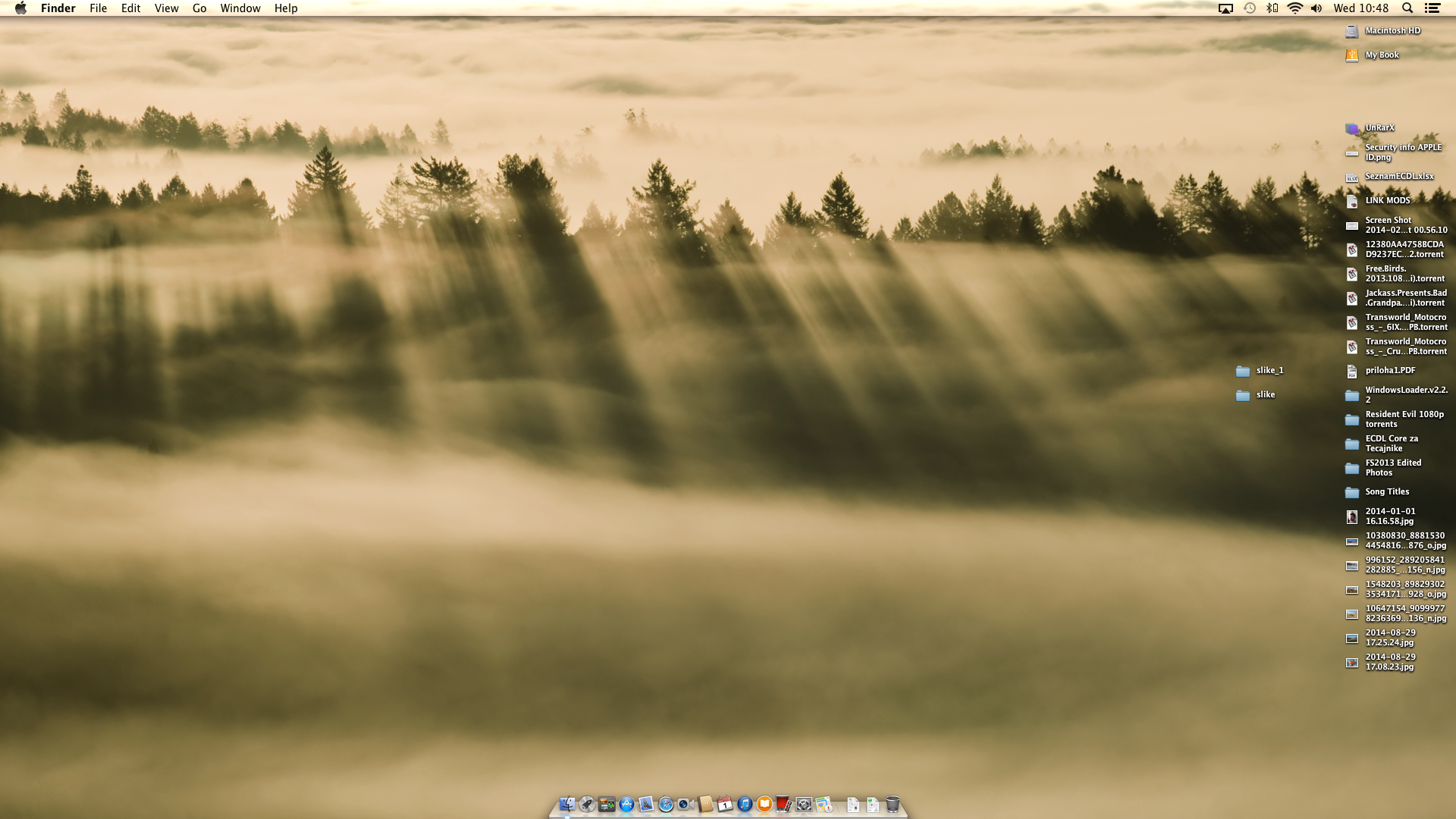
Task: Select the Song Titles folder
Action: point(1378,492)
